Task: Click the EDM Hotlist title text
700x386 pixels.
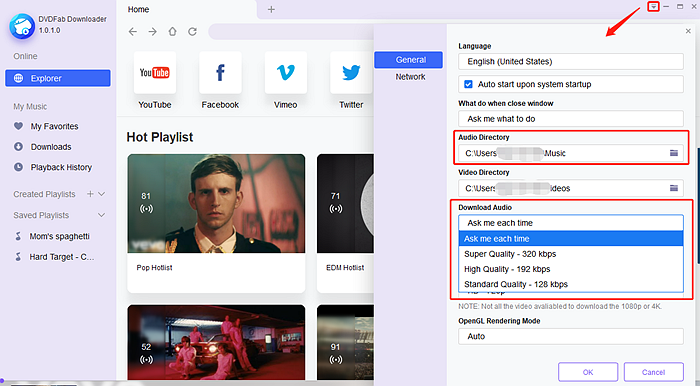Action: click(345, 267)
